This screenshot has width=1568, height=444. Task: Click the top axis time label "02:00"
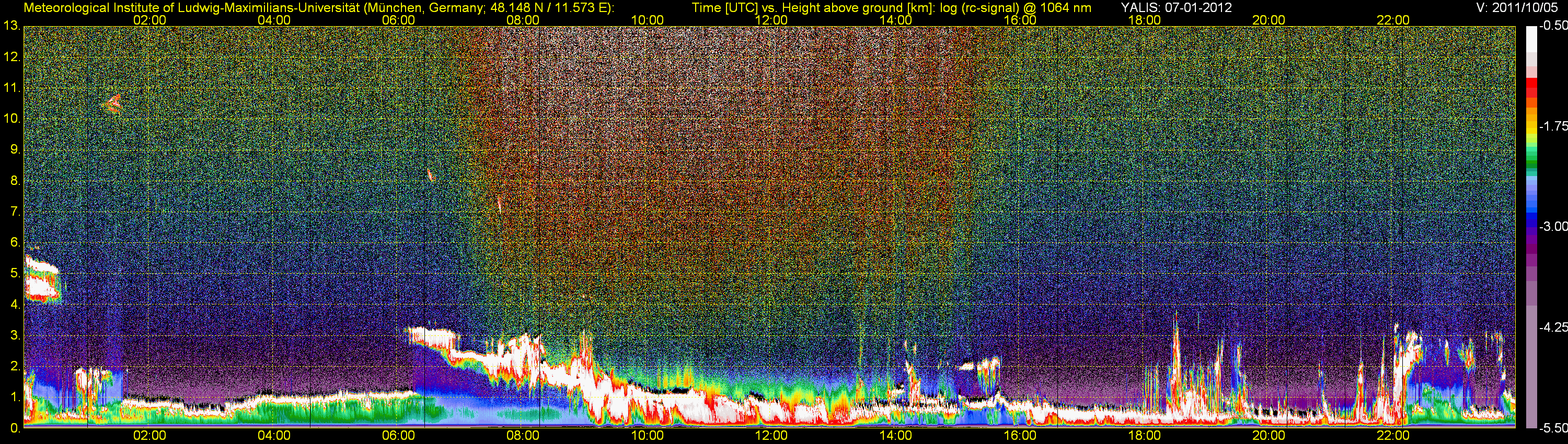click(149, 20)
